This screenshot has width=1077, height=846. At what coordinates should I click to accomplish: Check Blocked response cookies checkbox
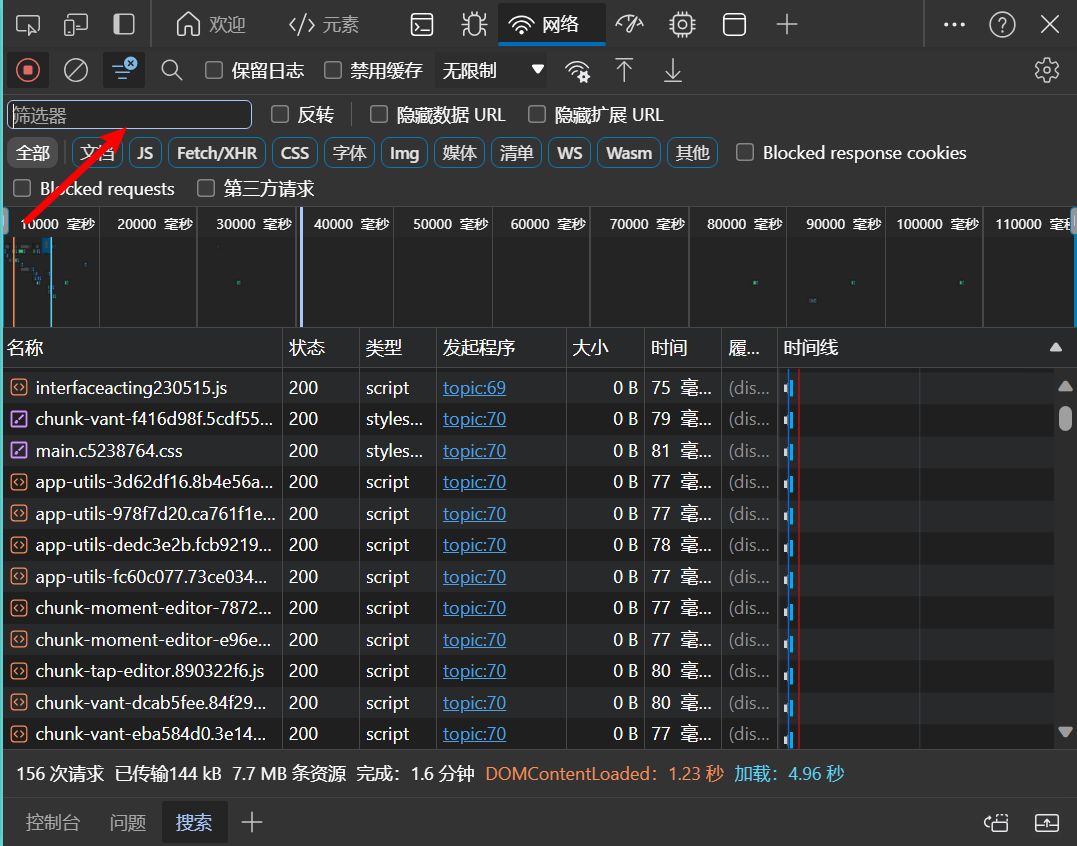click(745, 152)
